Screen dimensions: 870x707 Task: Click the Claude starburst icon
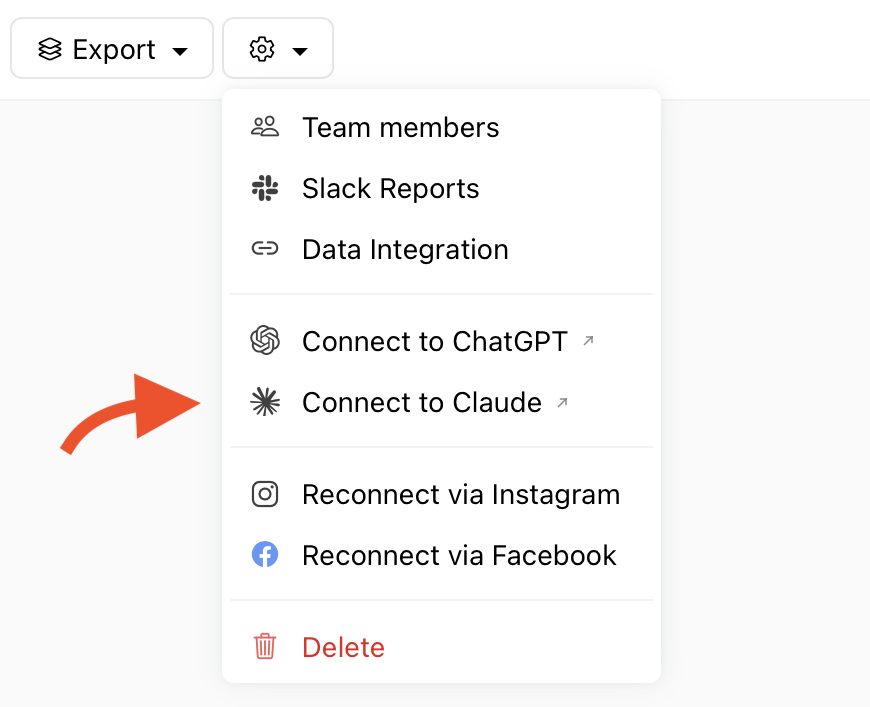(x=265, y=402)
